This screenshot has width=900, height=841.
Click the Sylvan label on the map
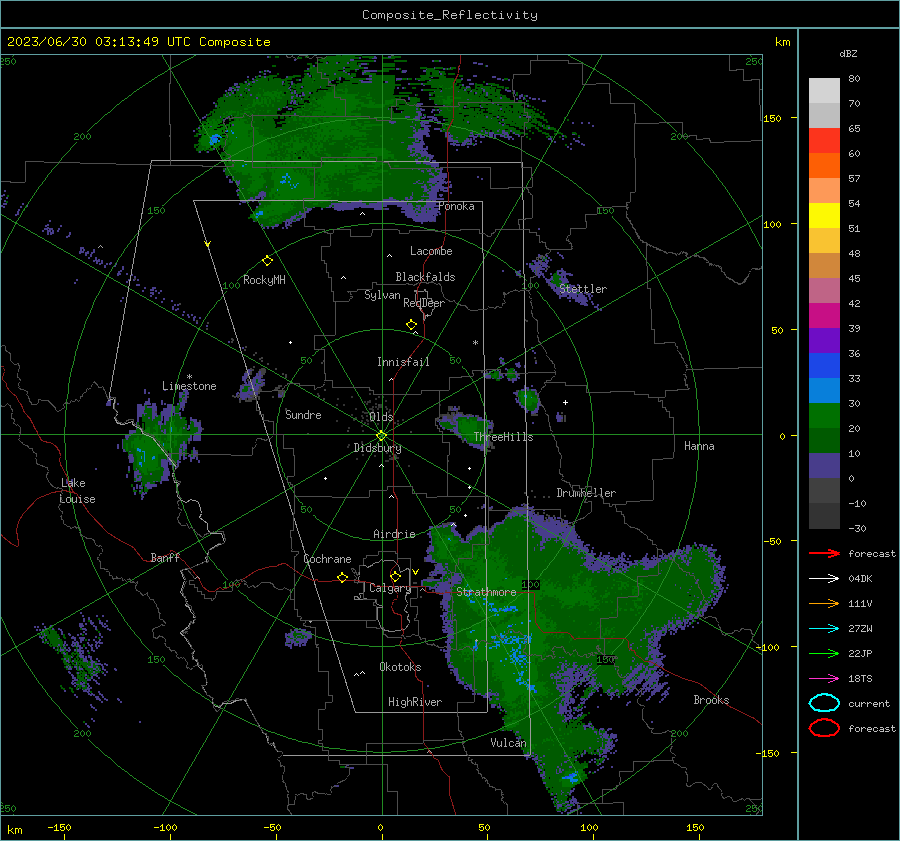[x=382, y=295]
